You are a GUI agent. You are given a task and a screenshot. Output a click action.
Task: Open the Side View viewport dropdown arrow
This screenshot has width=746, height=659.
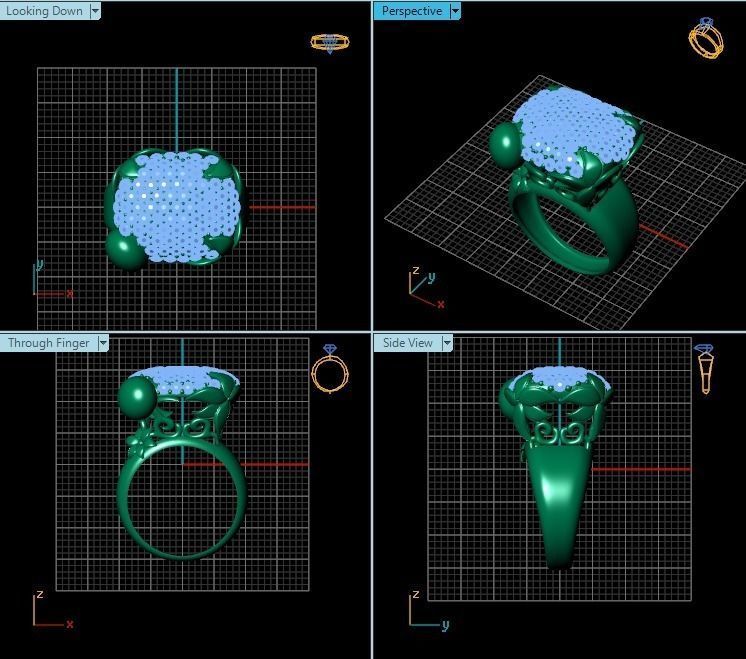pyautogui.click(x=447, y=343)
